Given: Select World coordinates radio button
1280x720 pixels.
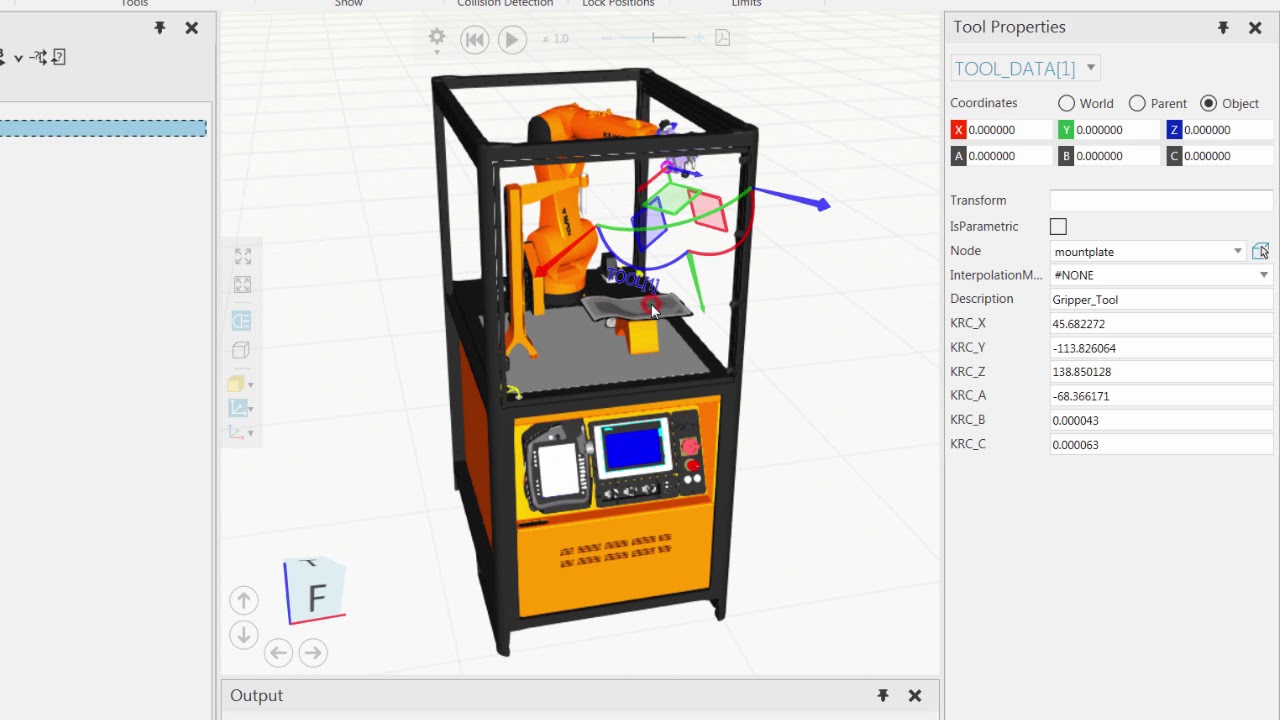Looking at the screenshot, I should (x=1067, y=103).
